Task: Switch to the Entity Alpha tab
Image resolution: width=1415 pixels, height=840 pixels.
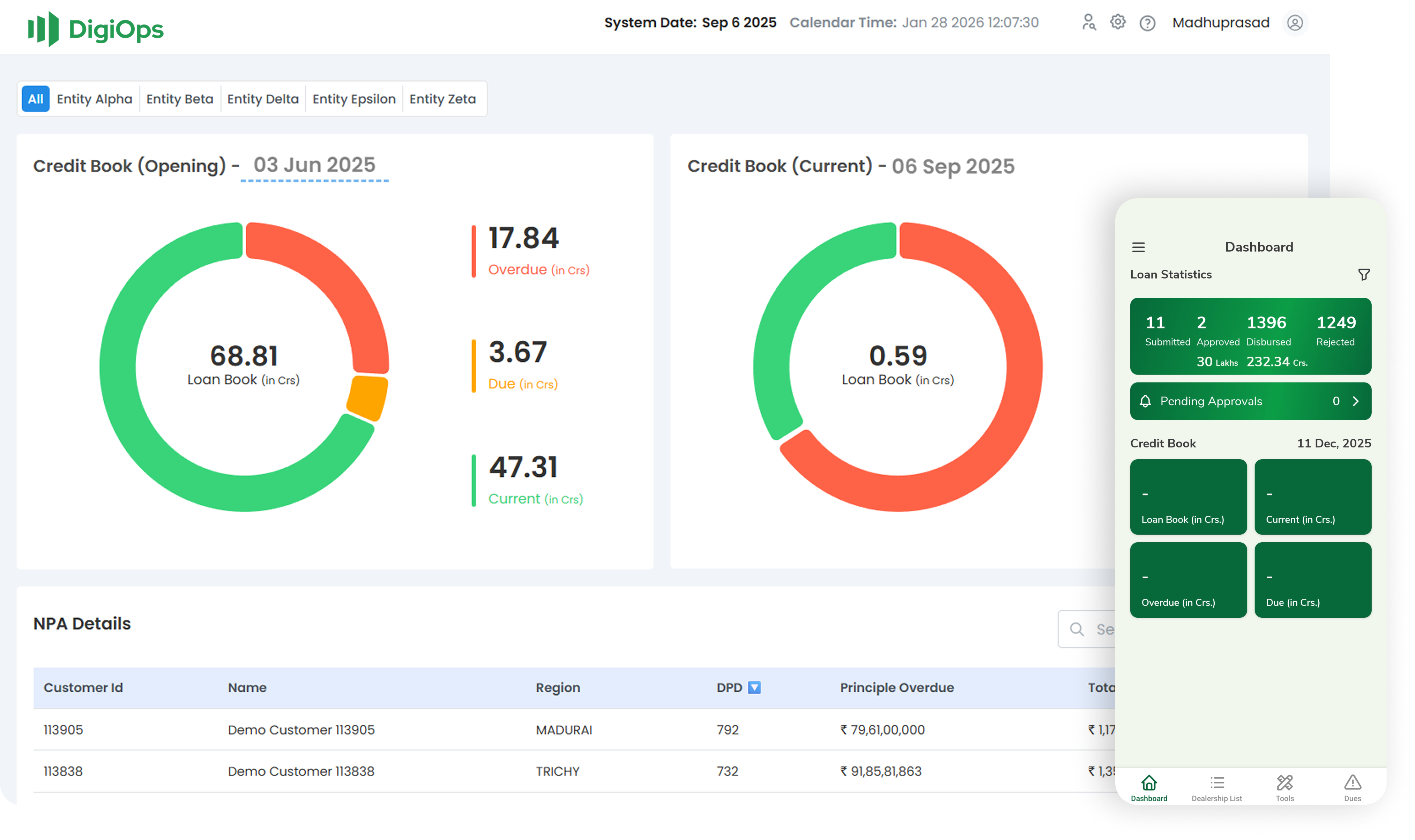Action: [94, 98]
